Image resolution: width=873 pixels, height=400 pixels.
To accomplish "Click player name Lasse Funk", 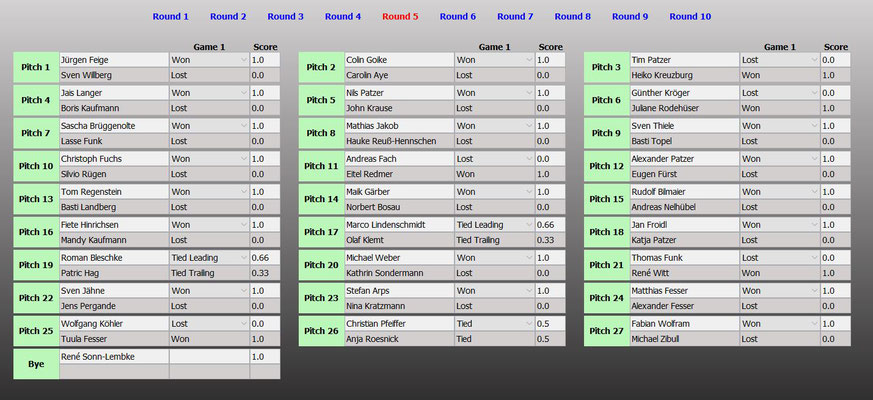I will pyautogui.click(x=81, y=141).
